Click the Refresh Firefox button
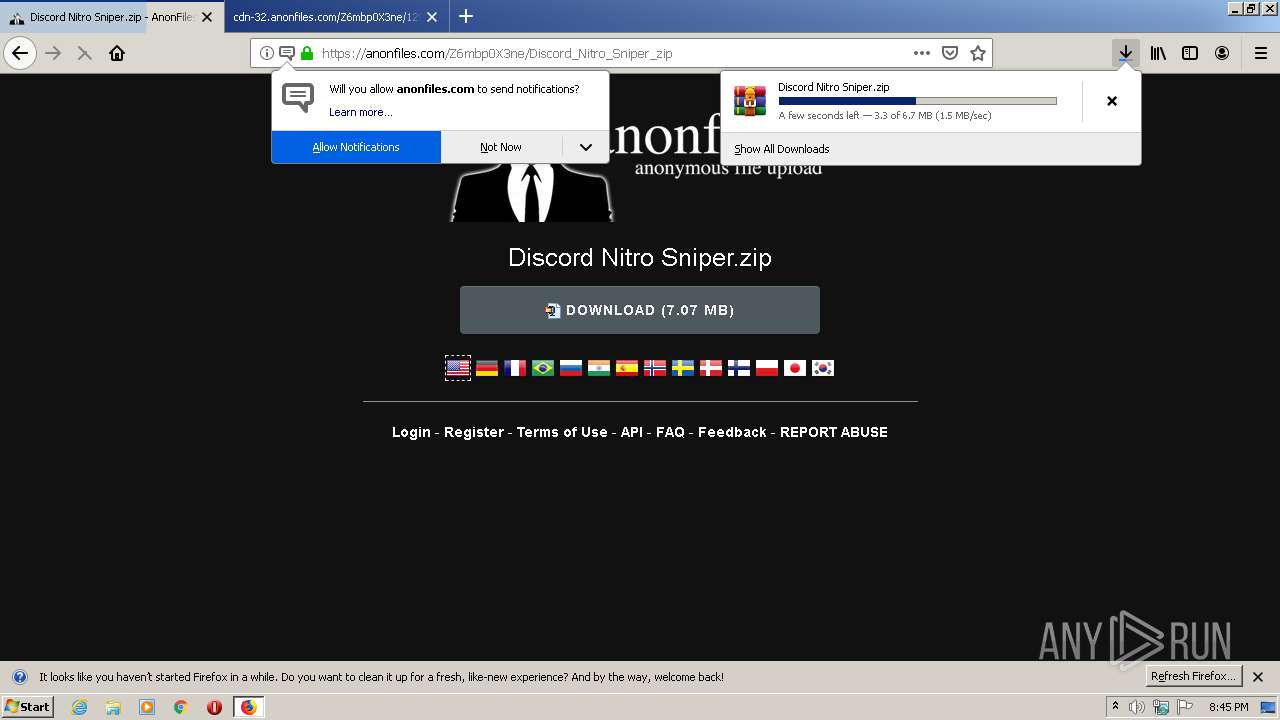The width and height of the screenshot is (1280, 720). coord(1193,676)
